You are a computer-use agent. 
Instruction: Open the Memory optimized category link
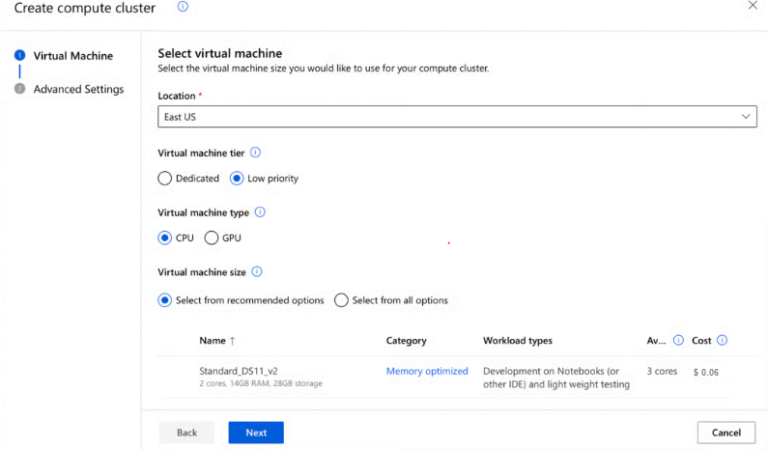point(427,371)
